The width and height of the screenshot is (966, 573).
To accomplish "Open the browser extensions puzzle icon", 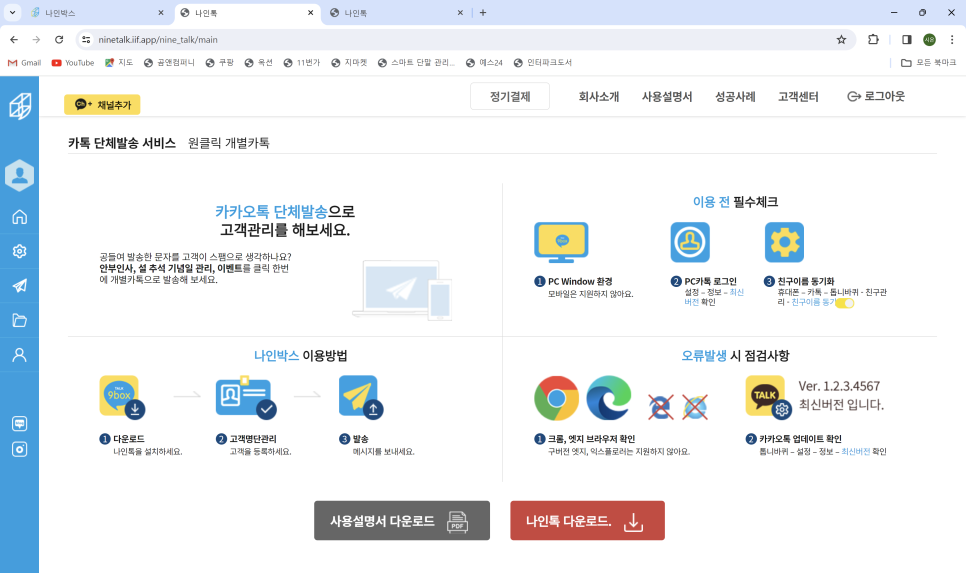I will coord(873,39).
